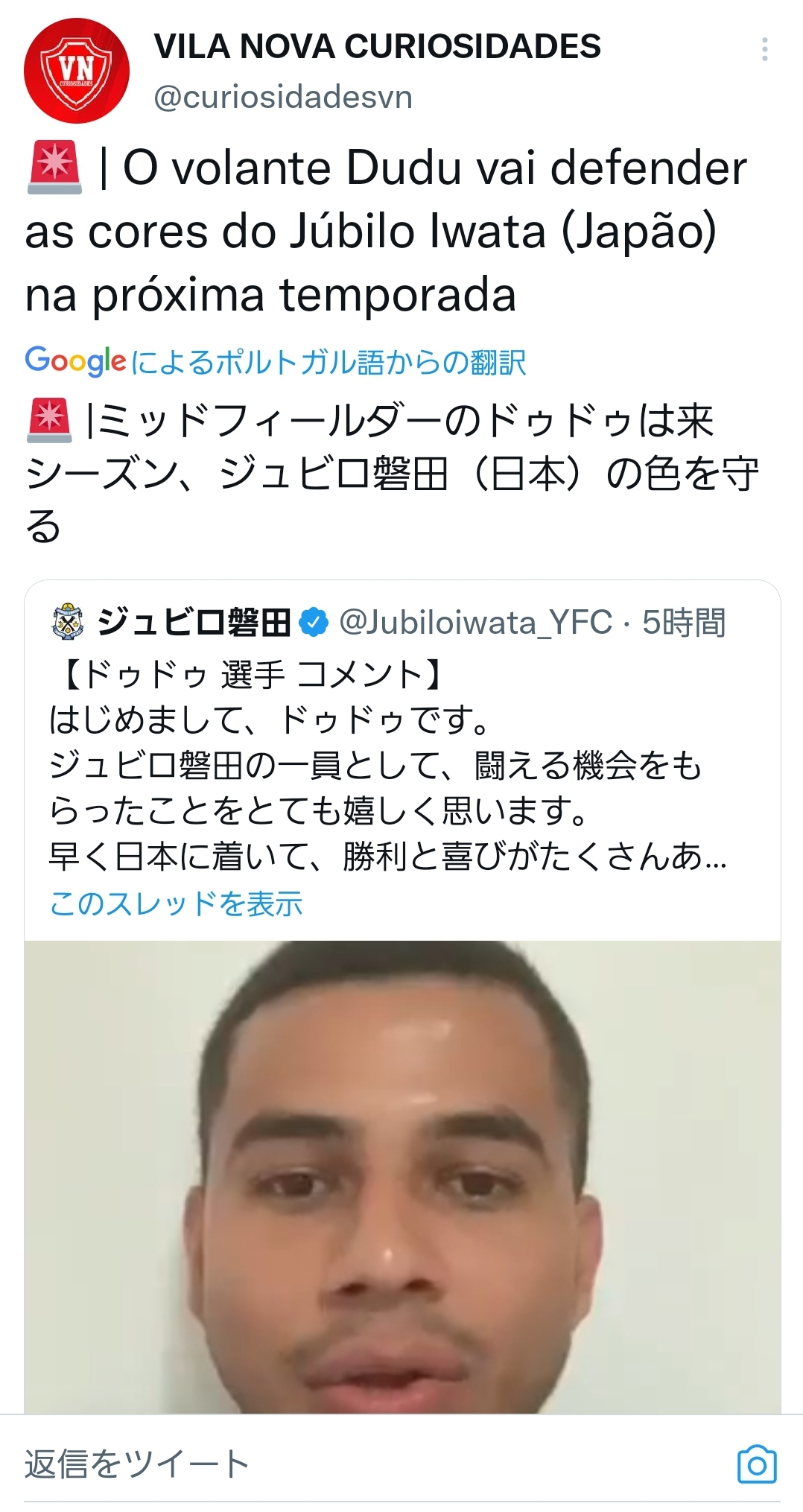Tap the Google translation attribution link
803x1512 pixels.
point(276,362)
